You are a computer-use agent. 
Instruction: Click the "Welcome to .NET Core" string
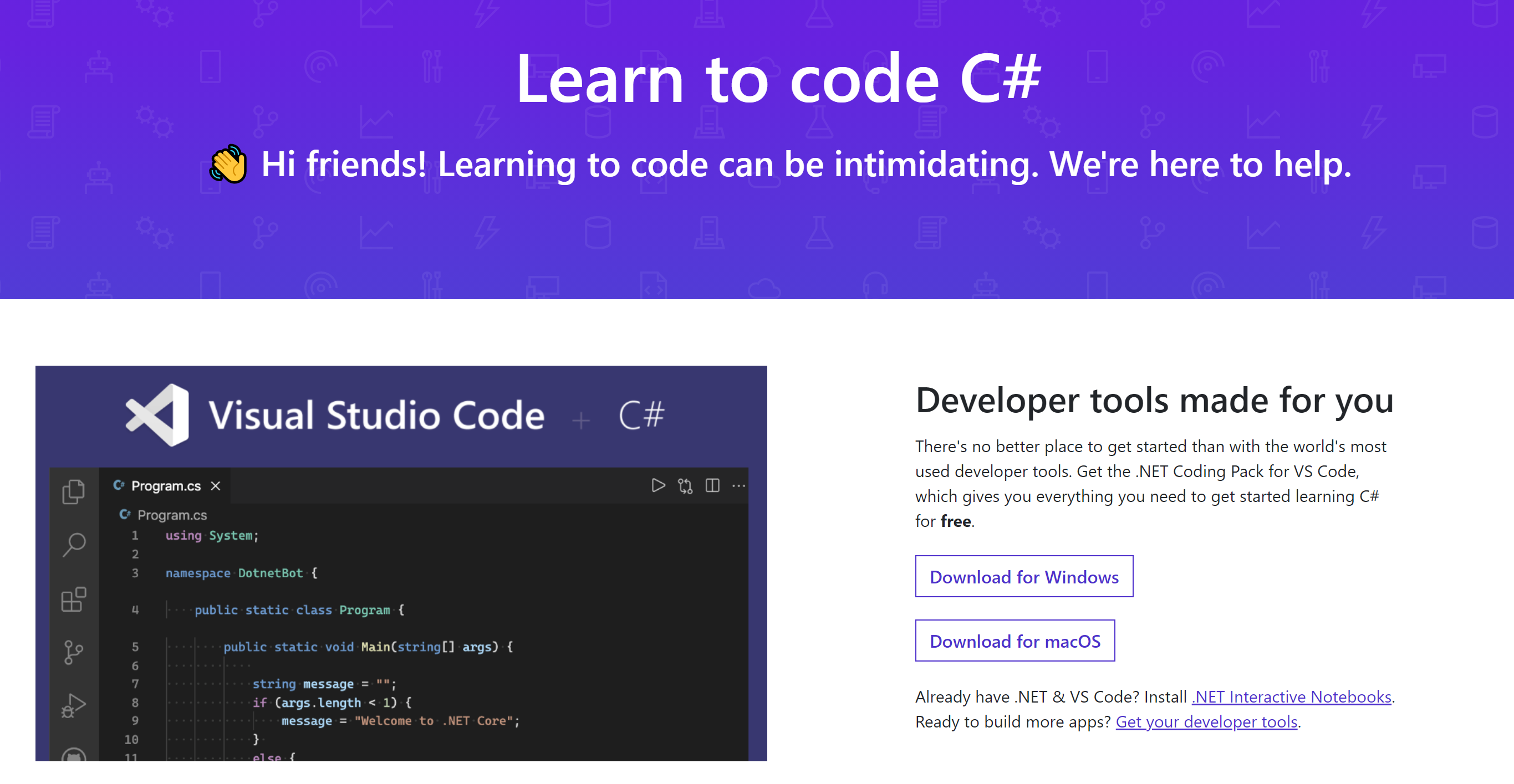(x=434, y=721)
